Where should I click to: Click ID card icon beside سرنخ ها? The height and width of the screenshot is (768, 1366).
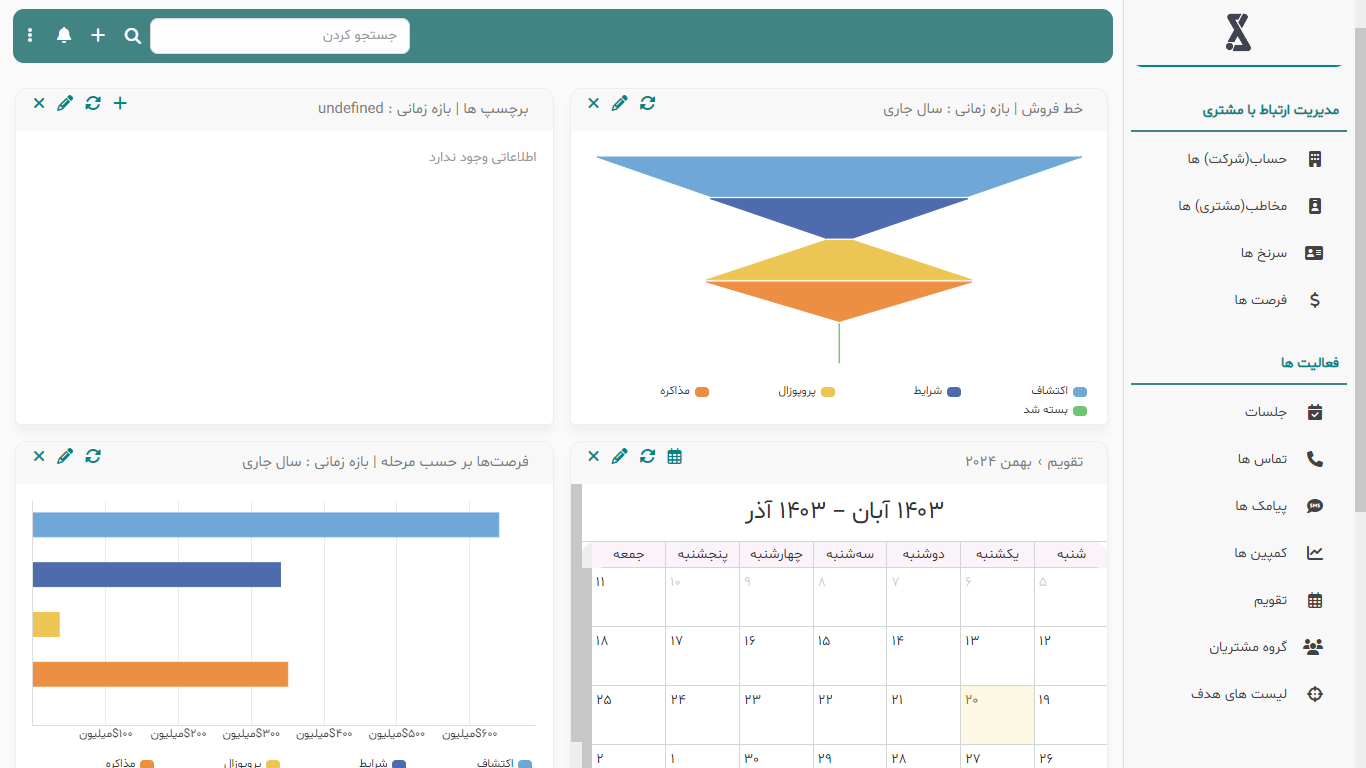coord(1315,253)
